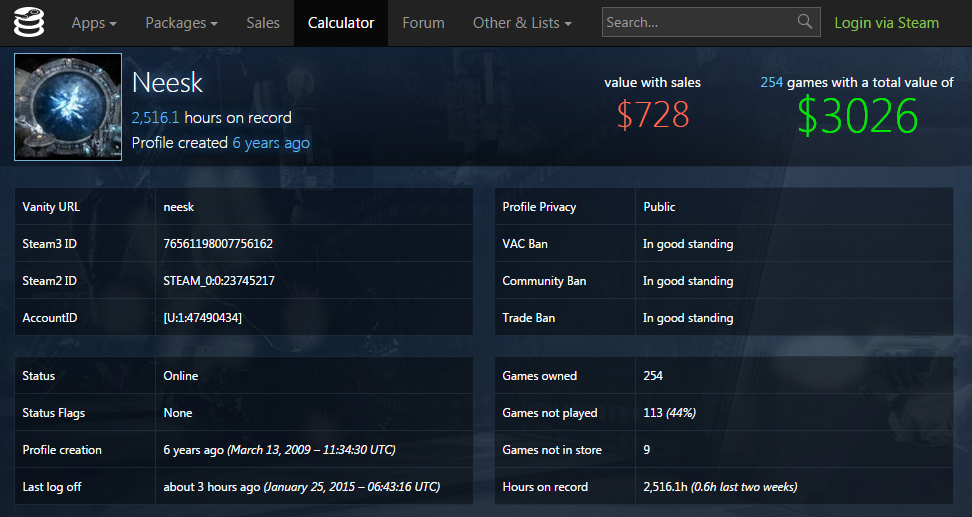
Task: Click VAC Ban 'In good standing' value
Action: tap(688, 244)
